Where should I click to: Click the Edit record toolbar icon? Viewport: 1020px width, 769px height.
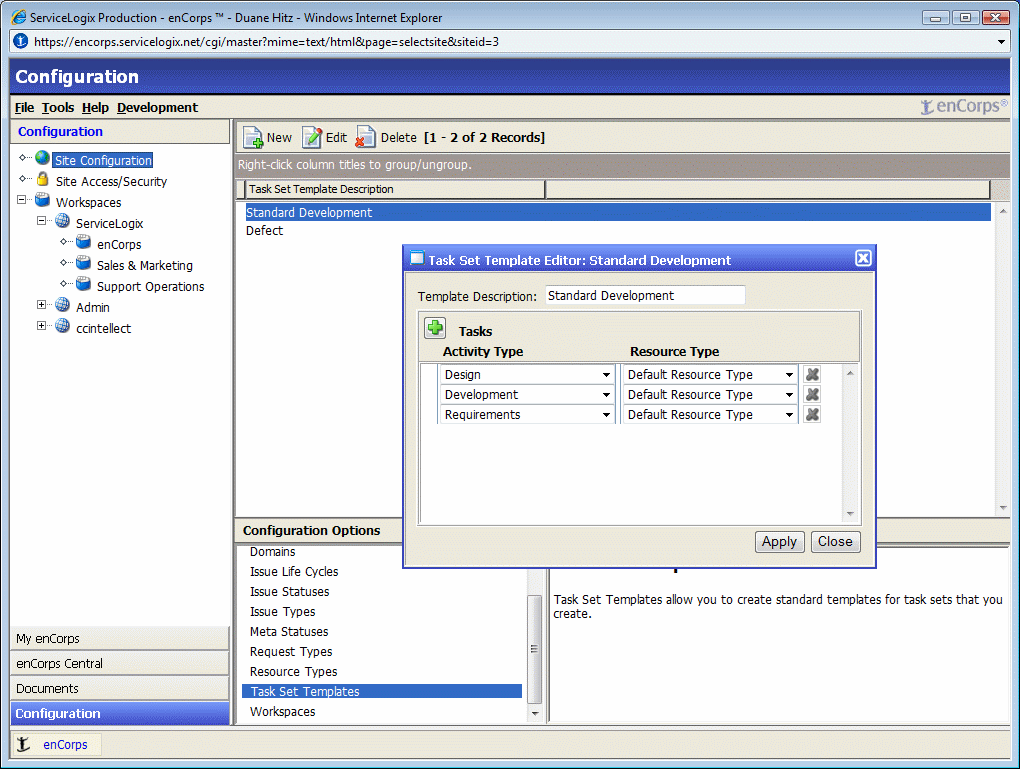pyautogui.click(x=312, y=137)
